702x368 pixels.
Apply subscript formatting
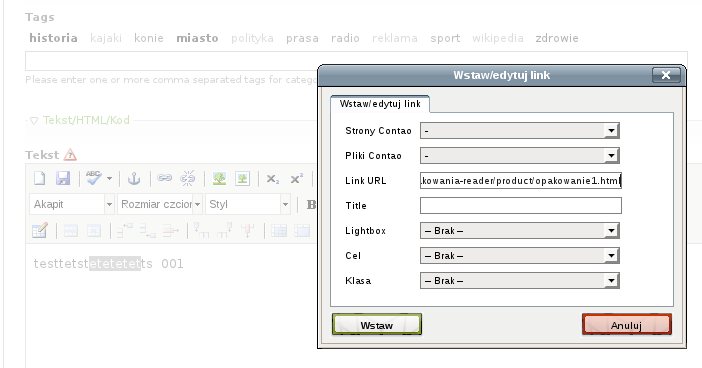[273, 179]
